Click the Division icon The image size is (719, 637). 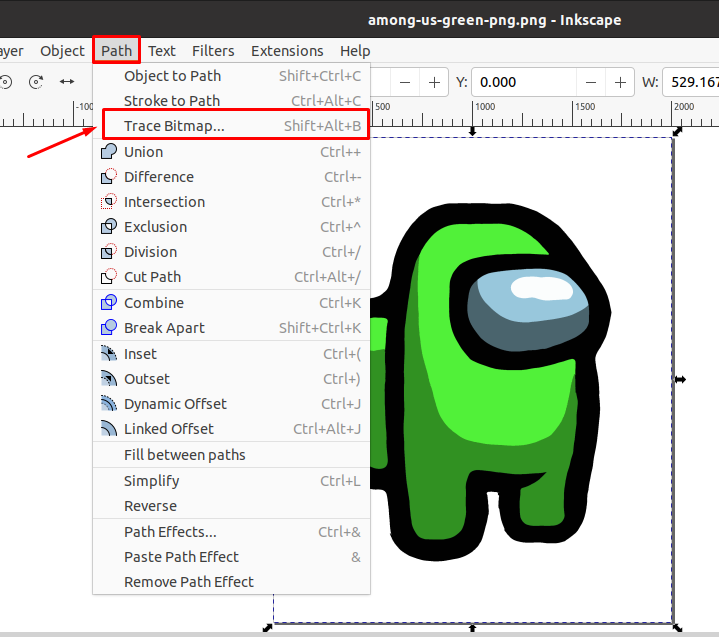[109, 251]
